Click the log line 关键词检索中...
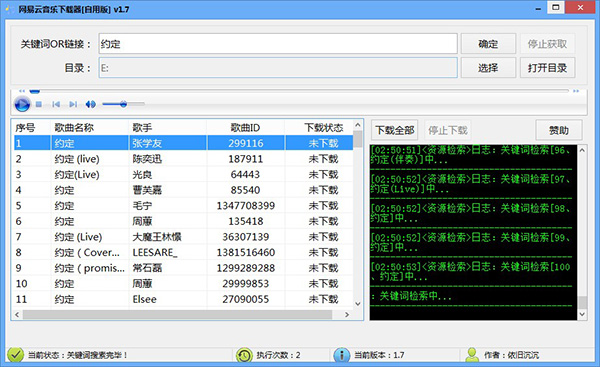The image size is (600, 367). (411, 296)
